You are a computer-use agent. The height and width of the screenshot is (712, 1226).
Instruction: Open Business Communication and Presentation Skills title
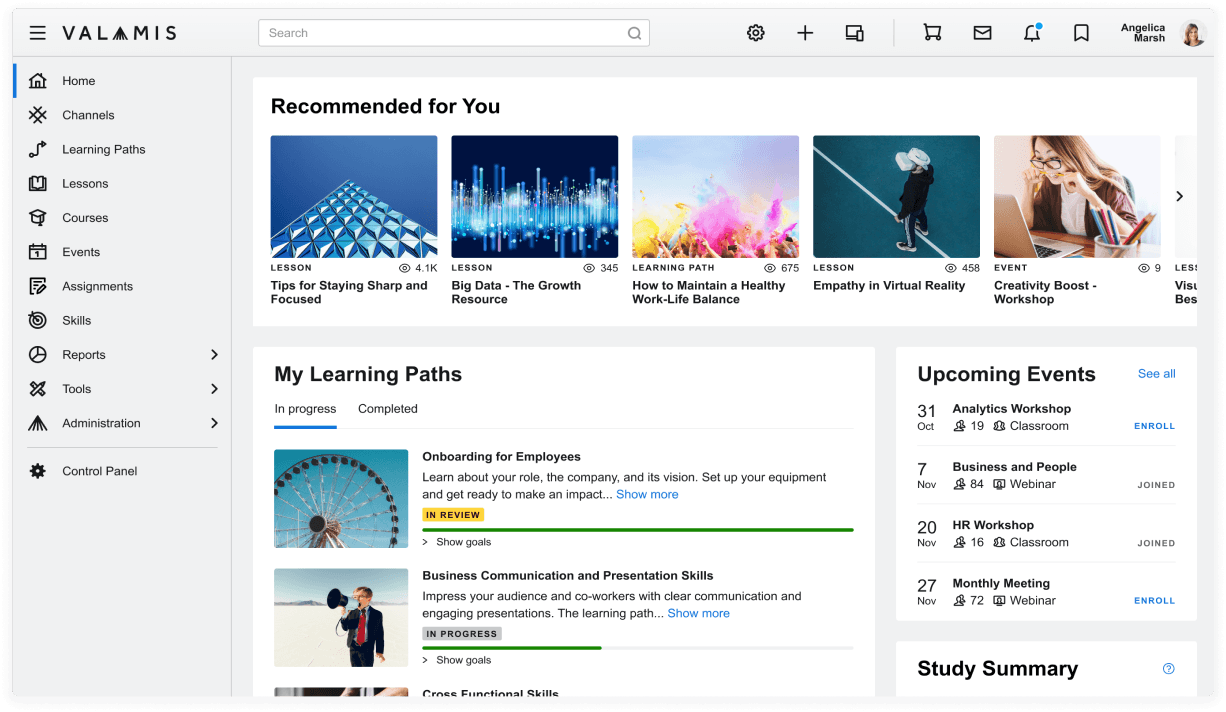click(x=568, y=576)
